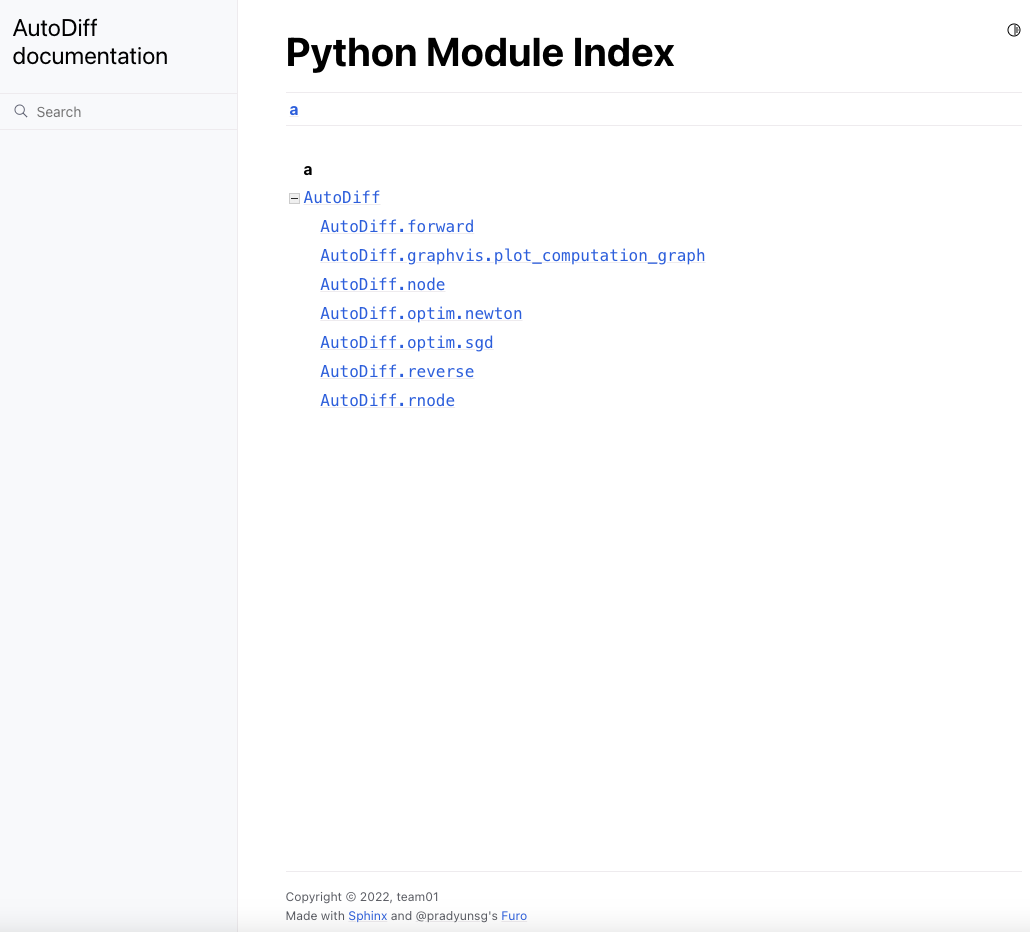The height and width of the screenshot is (932, 1030).
Task: Follow the Sphinx footer link
Action: coord(367,916)
